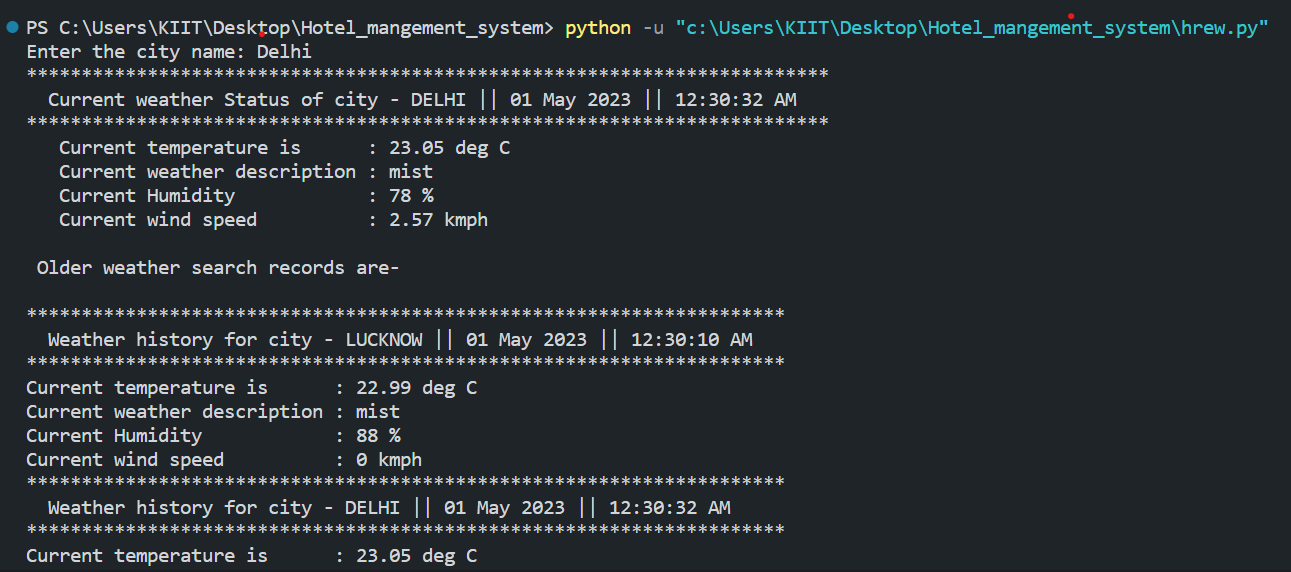1291x572 pixels.
Task: Click the "Enter the city name: Delhi" input line
Action: click(x=168, y=52)
